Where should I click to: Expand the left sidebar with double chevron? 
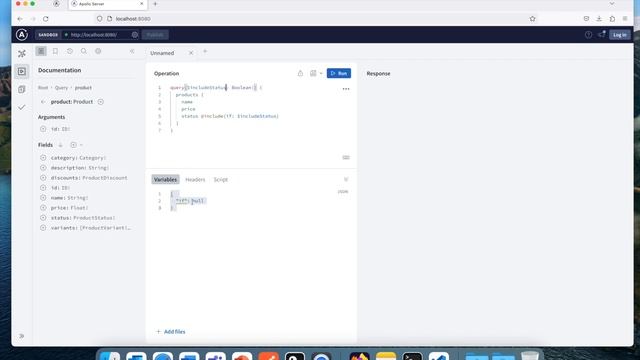[22, 336]
